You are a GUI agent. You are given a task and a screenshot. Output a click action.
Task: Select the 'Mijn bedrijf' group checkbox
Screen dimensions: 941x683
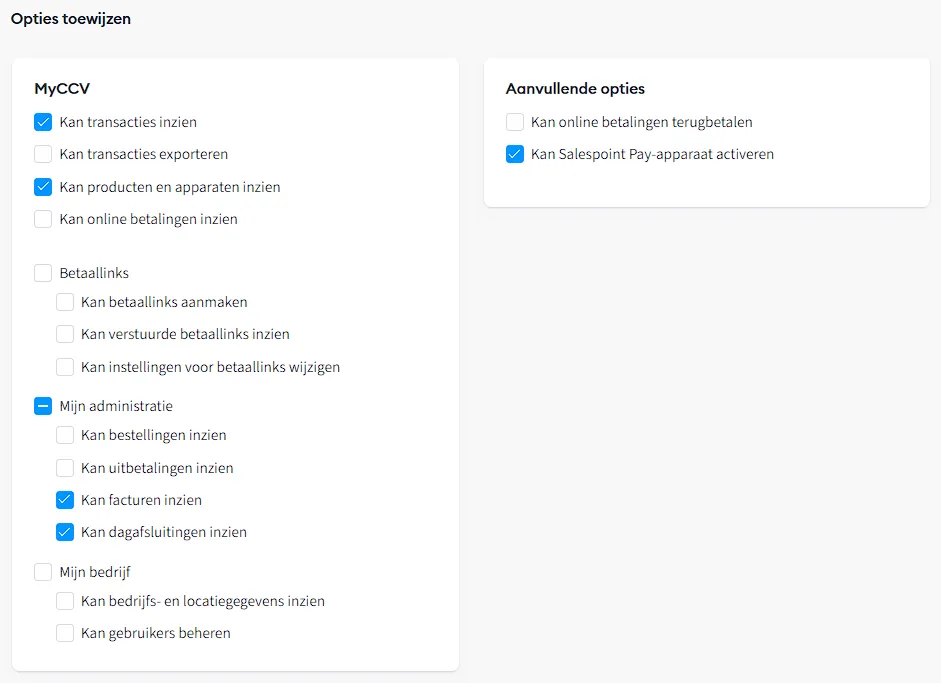tap(43, 572)
